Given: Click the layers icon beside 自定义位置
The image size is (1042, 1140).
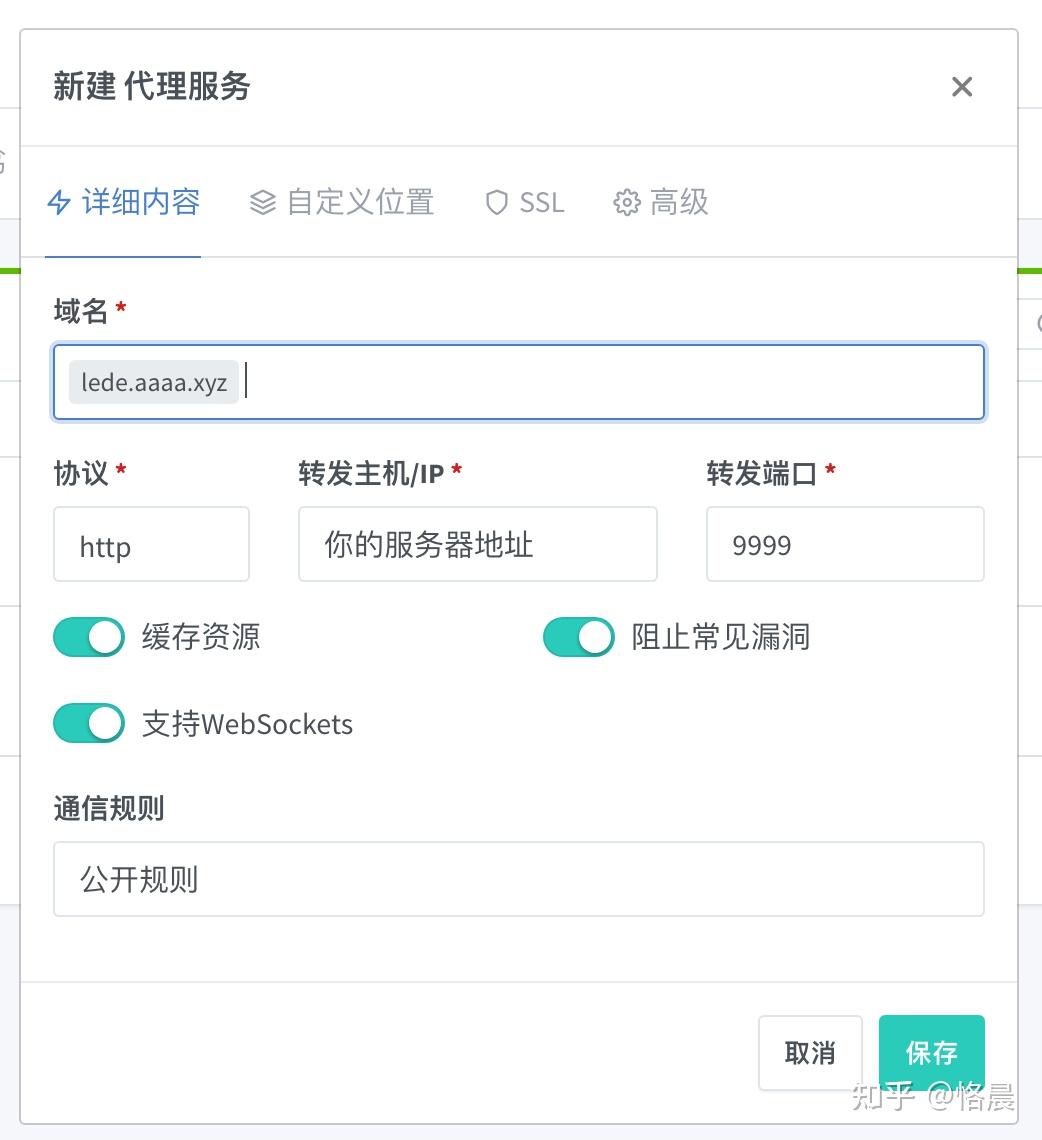Looking at the screenshot, I should tap(262, 200).
